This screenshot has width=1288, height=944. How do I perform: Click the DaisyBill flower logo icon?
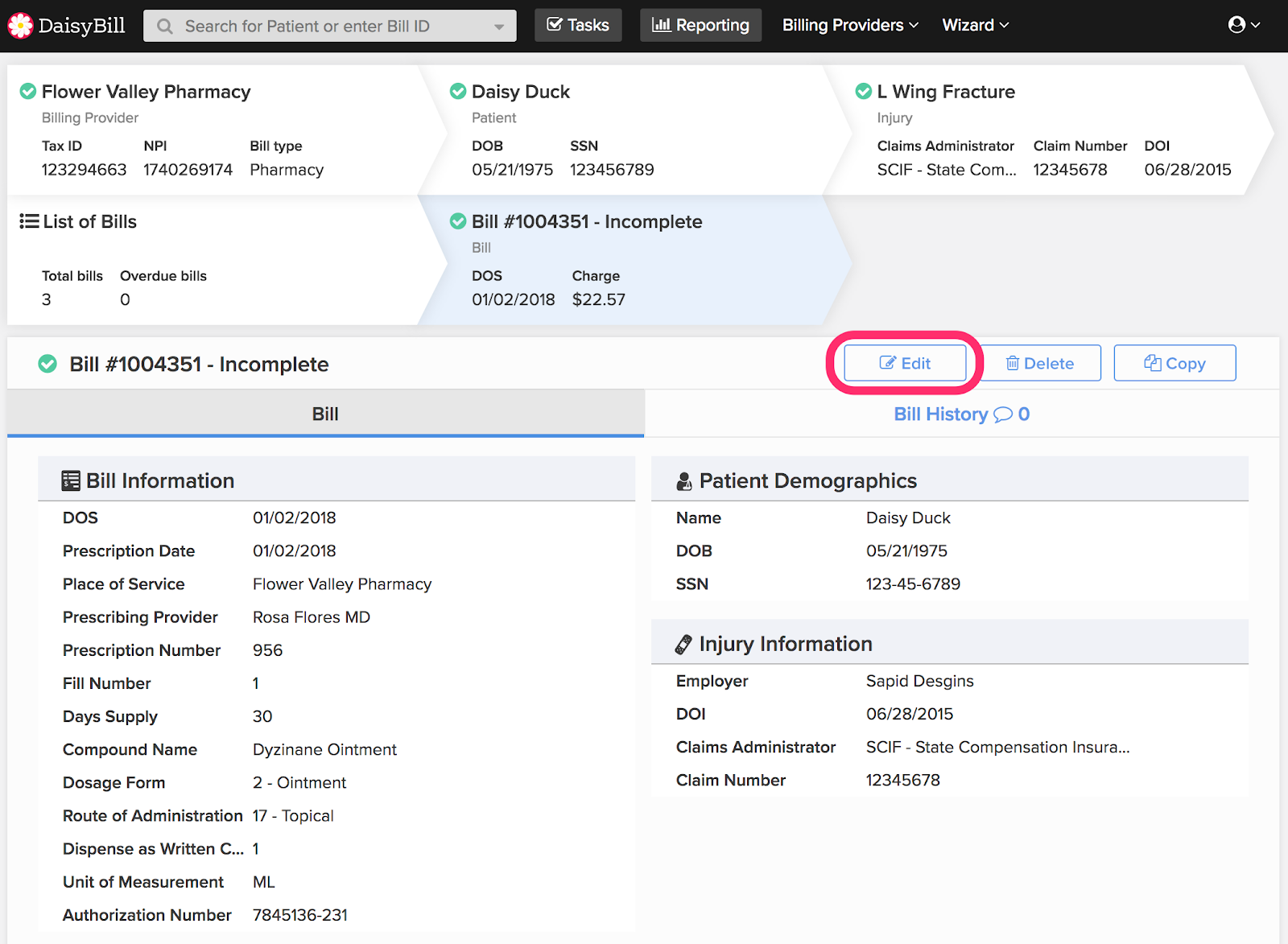click(20, 26)
